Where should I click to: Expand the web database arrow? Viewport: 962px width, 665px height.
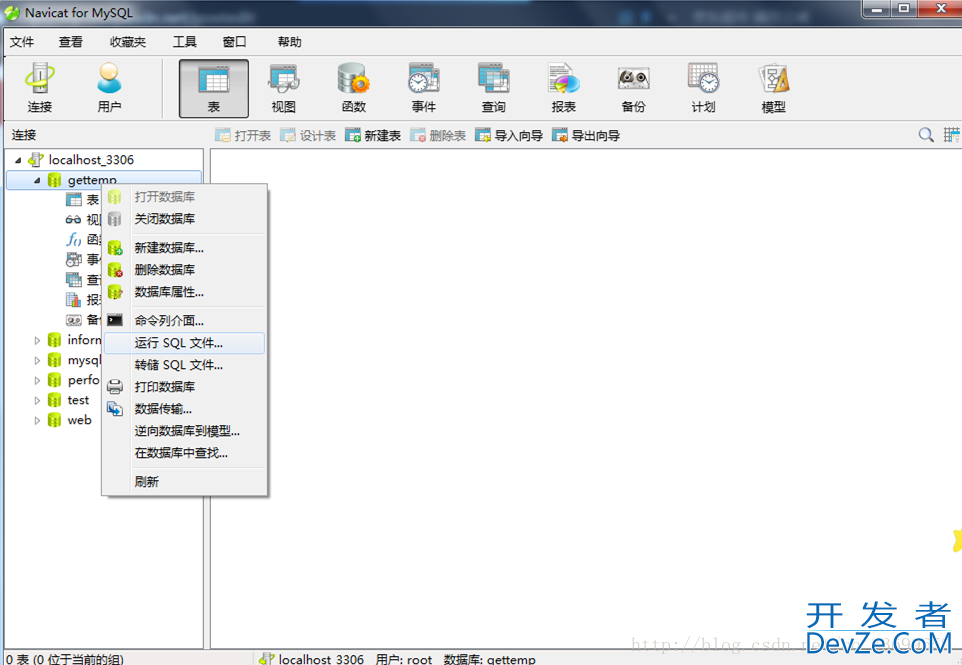coord(37,421)
